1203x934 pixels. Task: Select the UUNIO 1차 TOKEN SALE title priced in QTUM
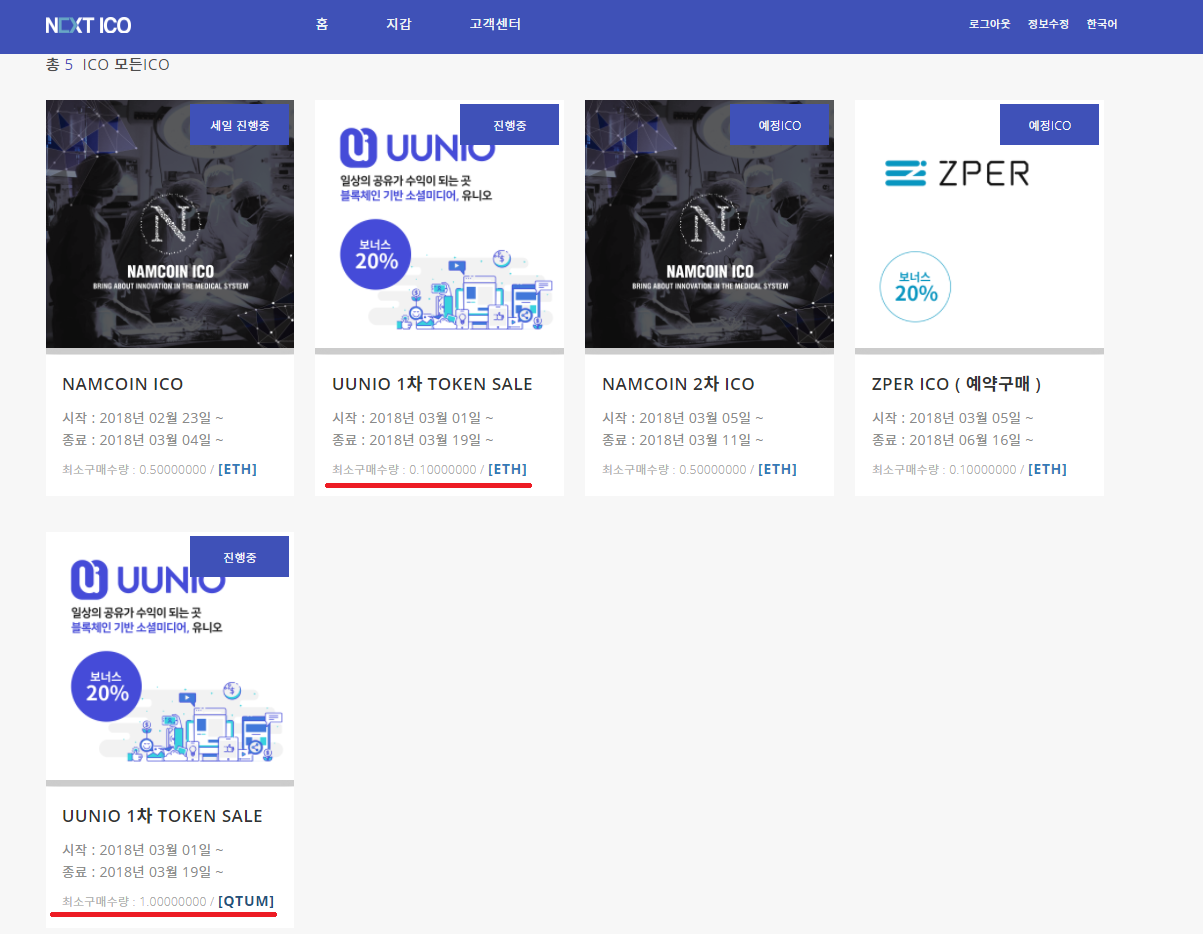point(162,816)
